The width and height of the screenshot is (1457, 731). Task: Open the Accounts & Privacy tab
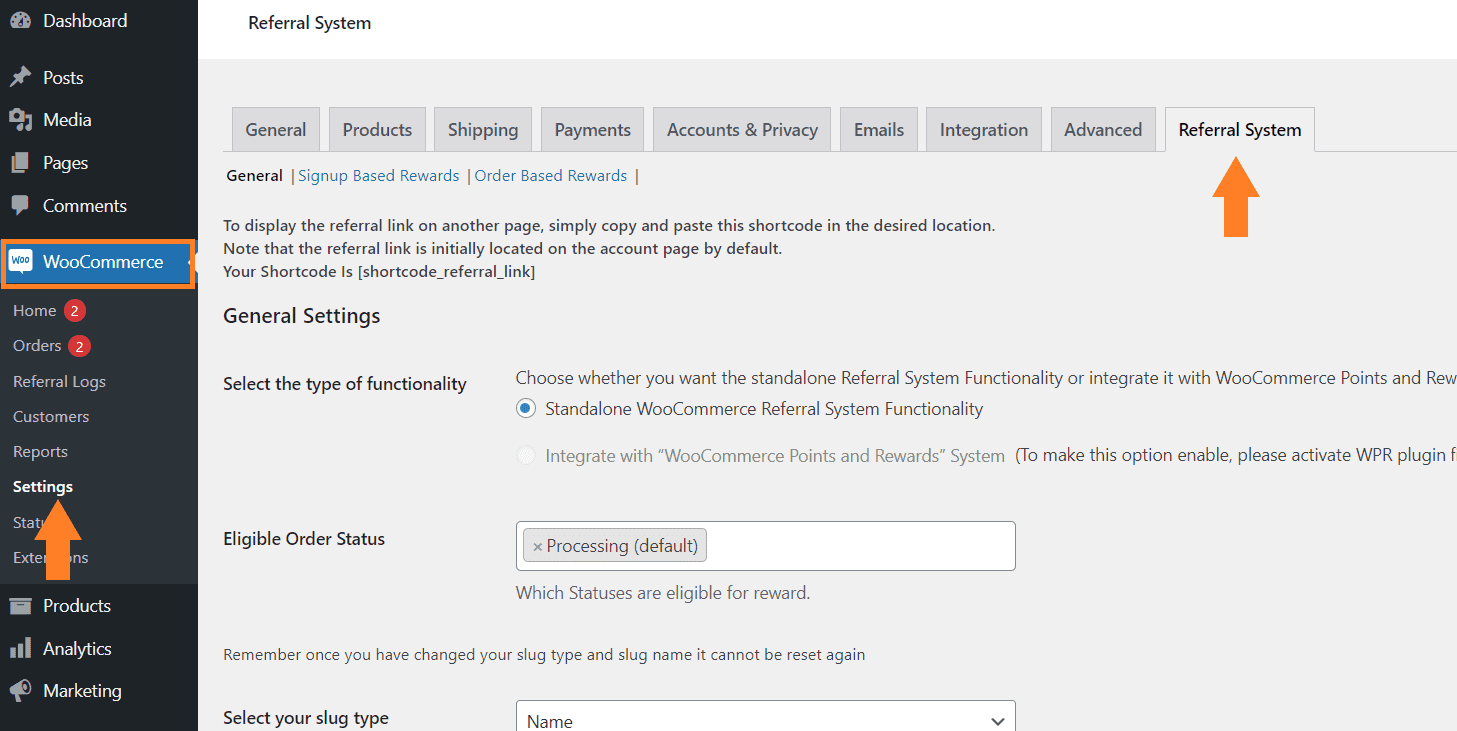pos(742,130)
